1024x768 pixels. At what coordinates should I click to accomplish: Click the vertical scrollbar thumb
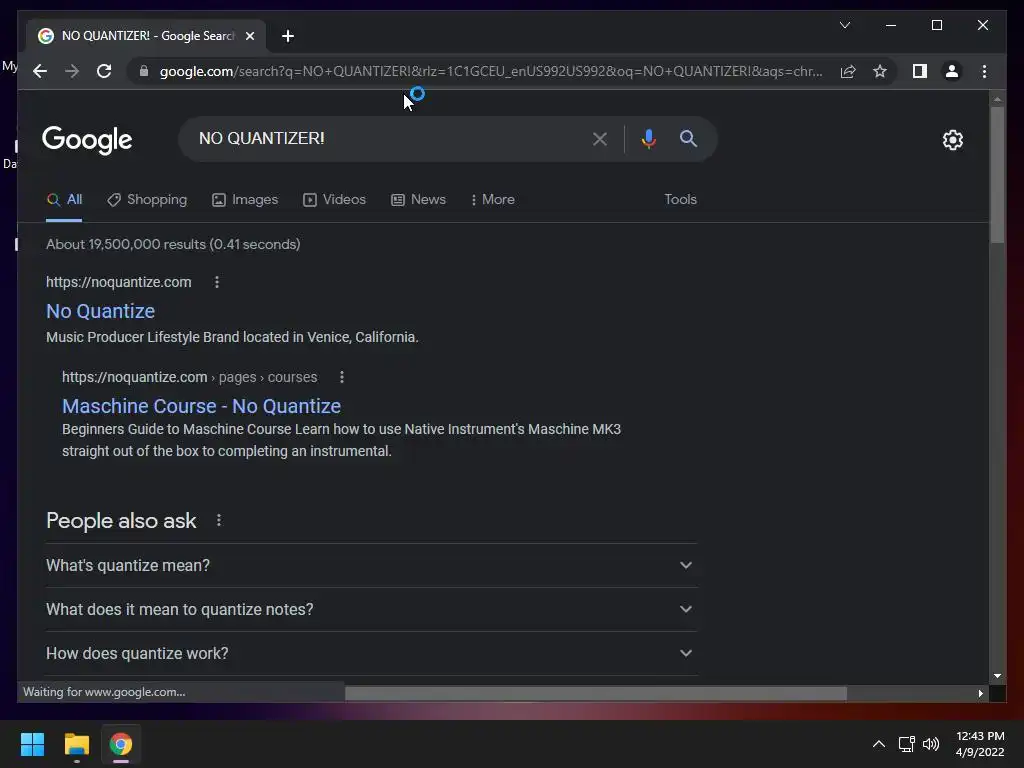(997, 174)
